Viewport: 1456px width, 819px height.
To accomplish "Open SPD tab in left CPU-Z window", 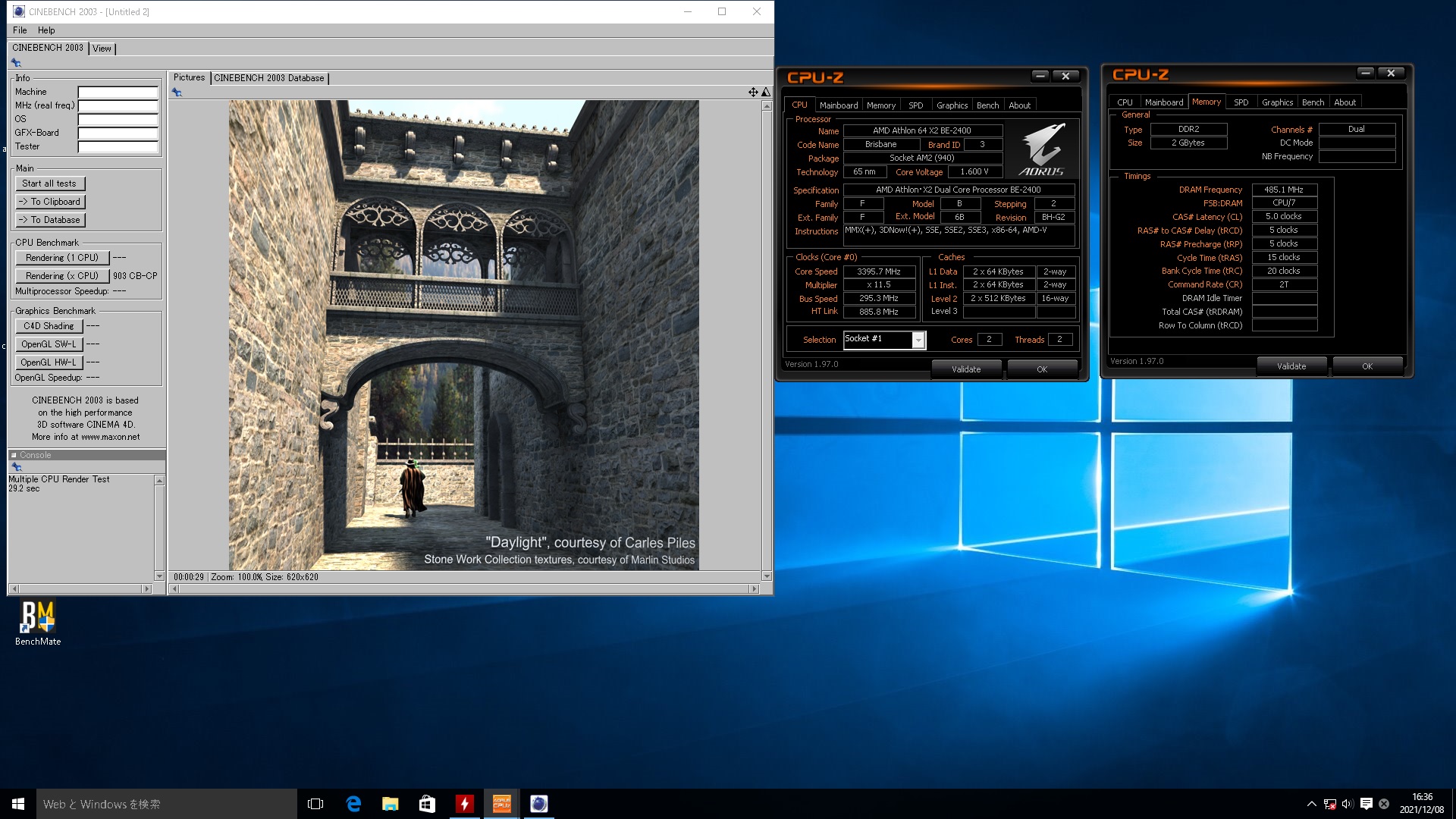I will point(915,105).
